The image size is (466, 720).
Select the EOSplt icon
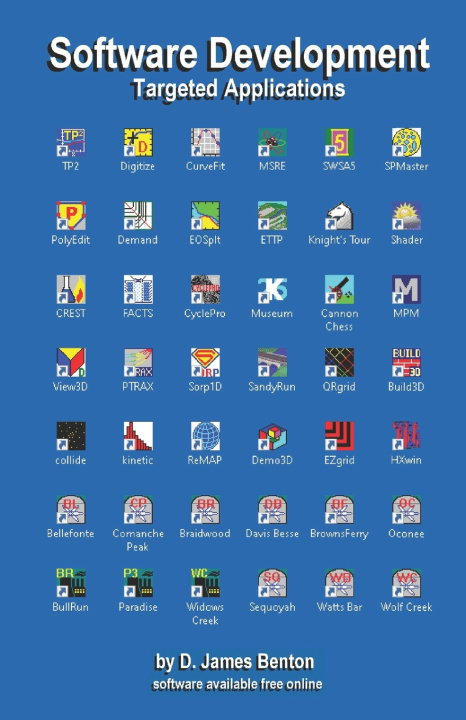[205, 216]
